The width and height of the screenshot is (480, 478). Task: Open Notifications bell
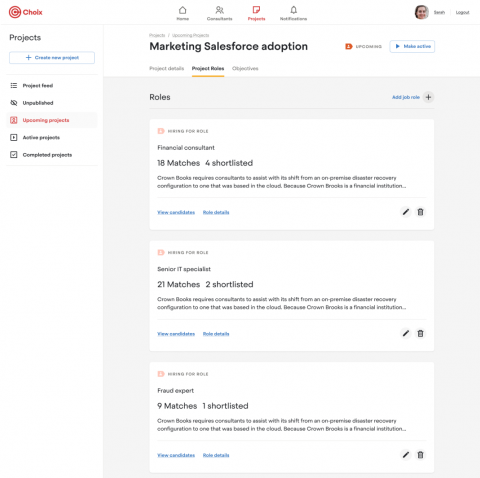(x=293, y=13)
